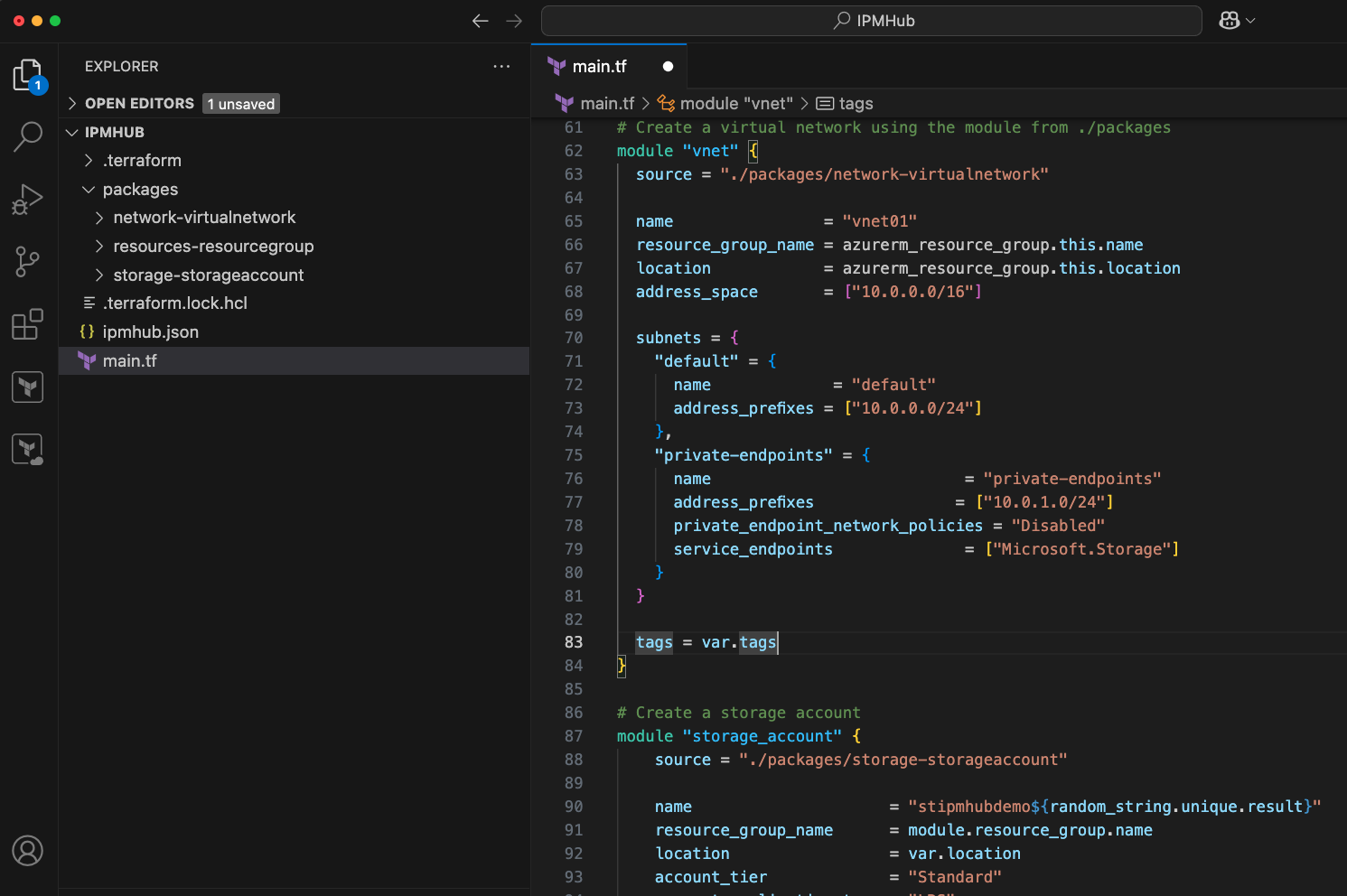Click the tags symbol icon in breadcrumb
1347x896 pixels.
pyautogui.click(x=825, y=104)
